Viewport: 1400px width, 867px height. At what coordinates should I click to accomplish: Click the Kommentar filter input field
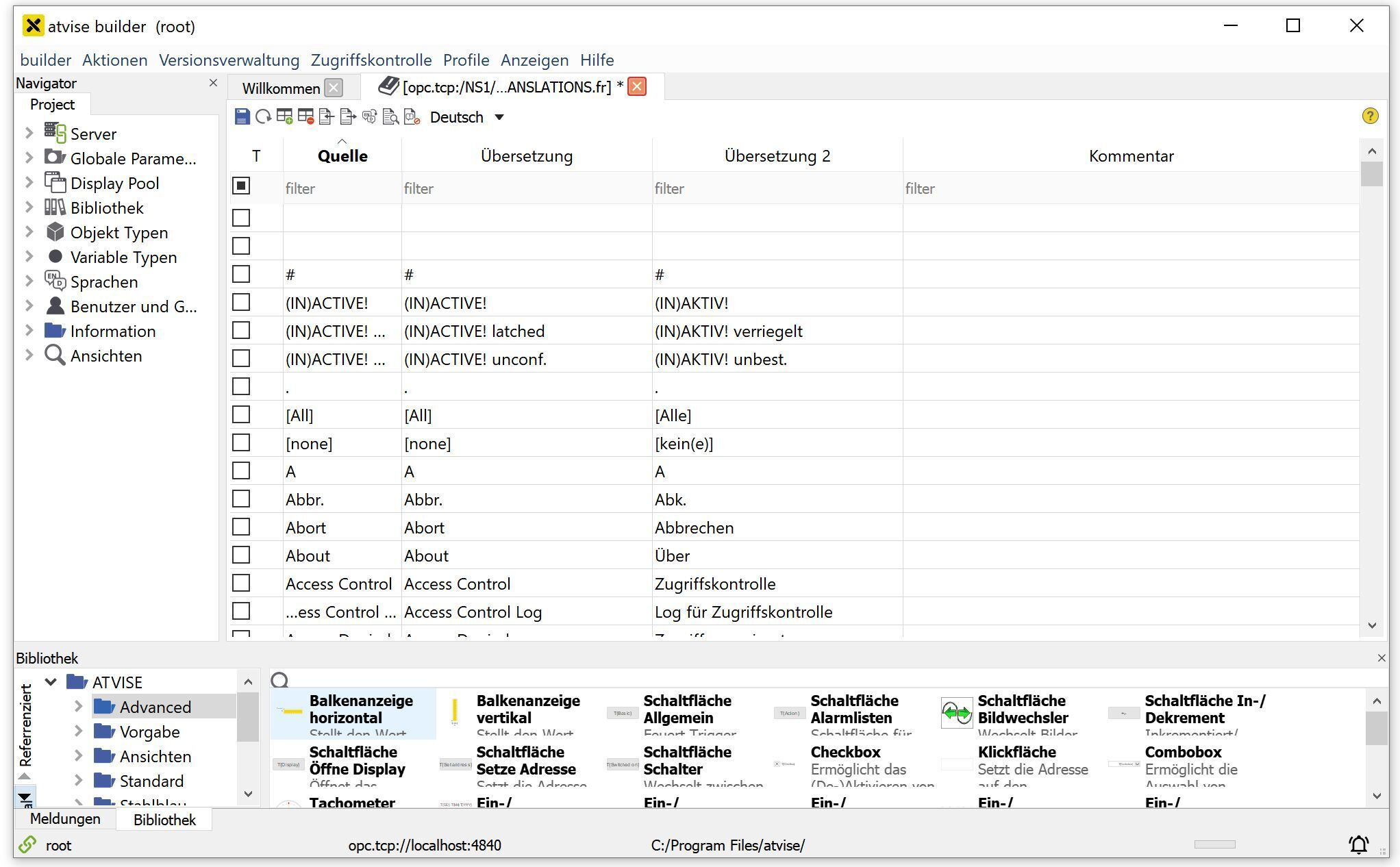click(x=1130, y=188)
